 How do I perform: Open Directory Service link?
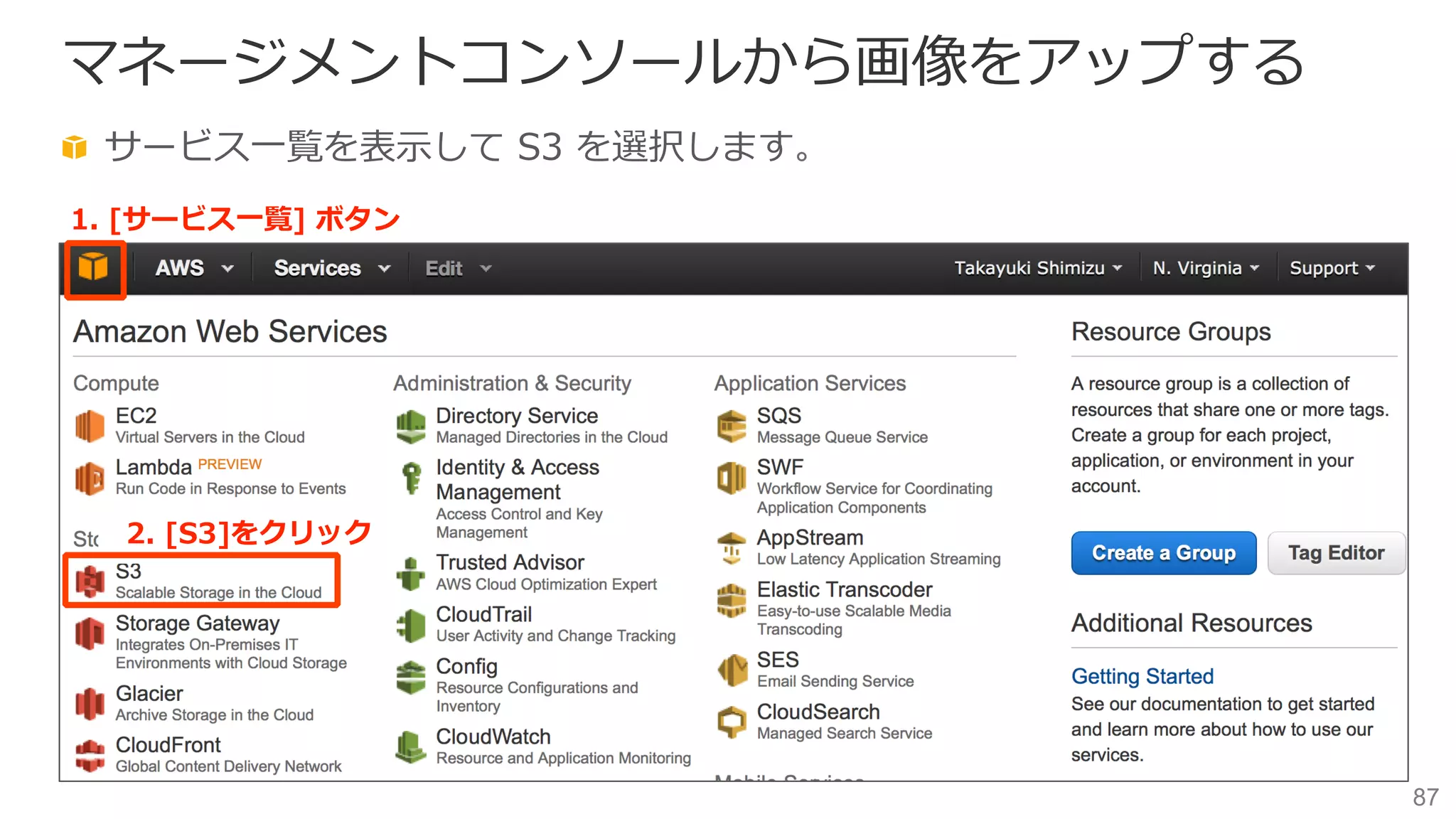click(517, 415)
